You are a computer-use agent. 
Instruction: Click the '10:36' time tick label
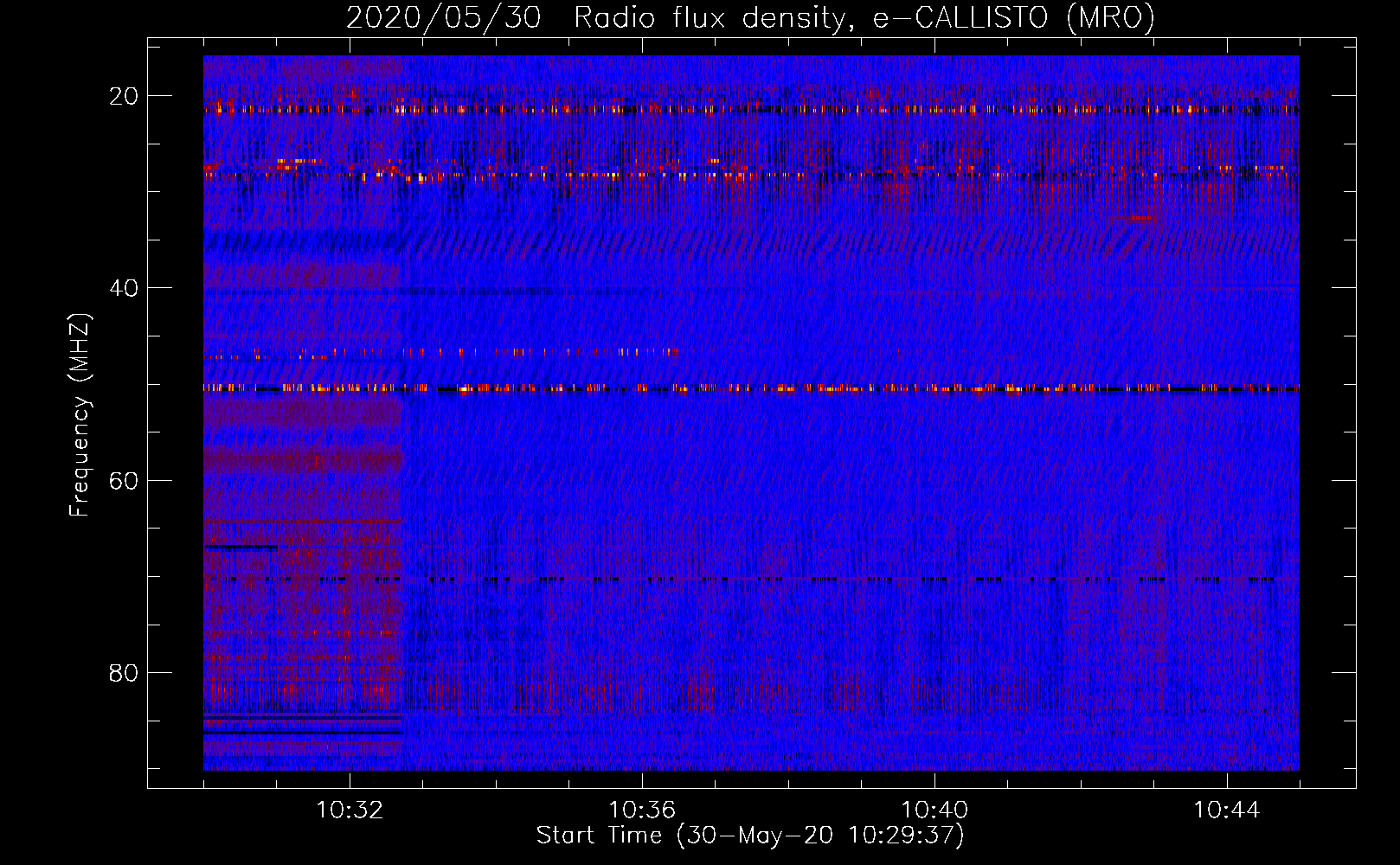642,811
